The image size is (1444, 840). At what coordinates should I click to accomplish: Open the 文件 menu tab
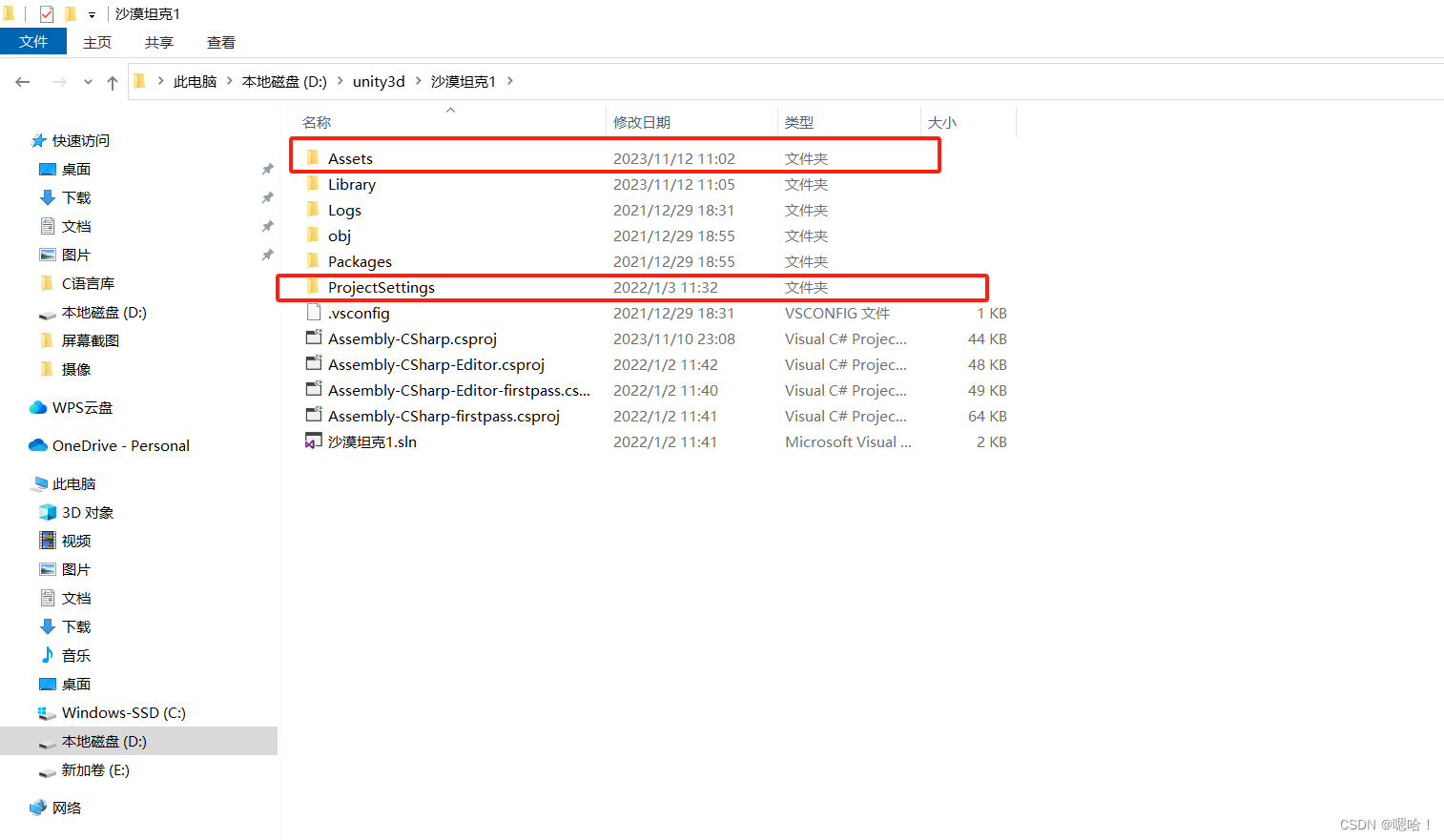point(33,42)
